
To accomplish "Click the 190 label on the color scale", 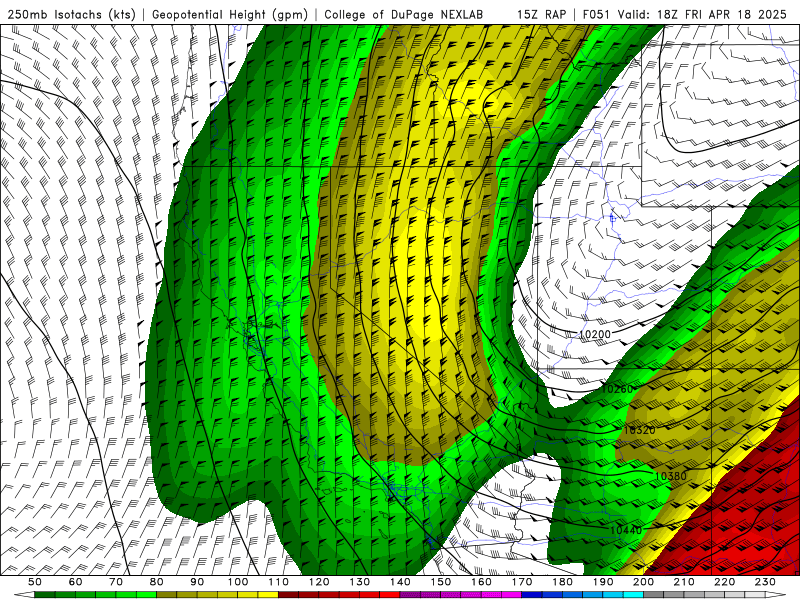I will [x=603, y=582].
